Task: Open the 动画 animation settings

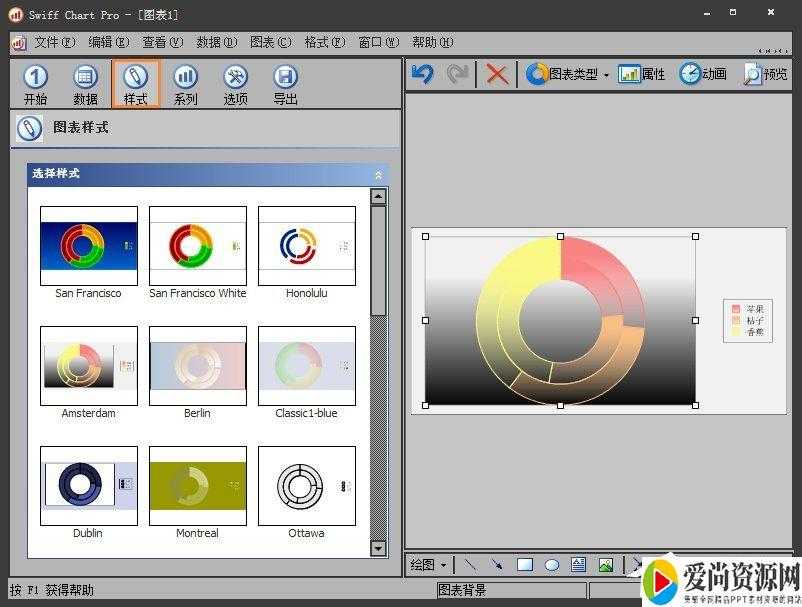Action: click(x=703, y=74)
